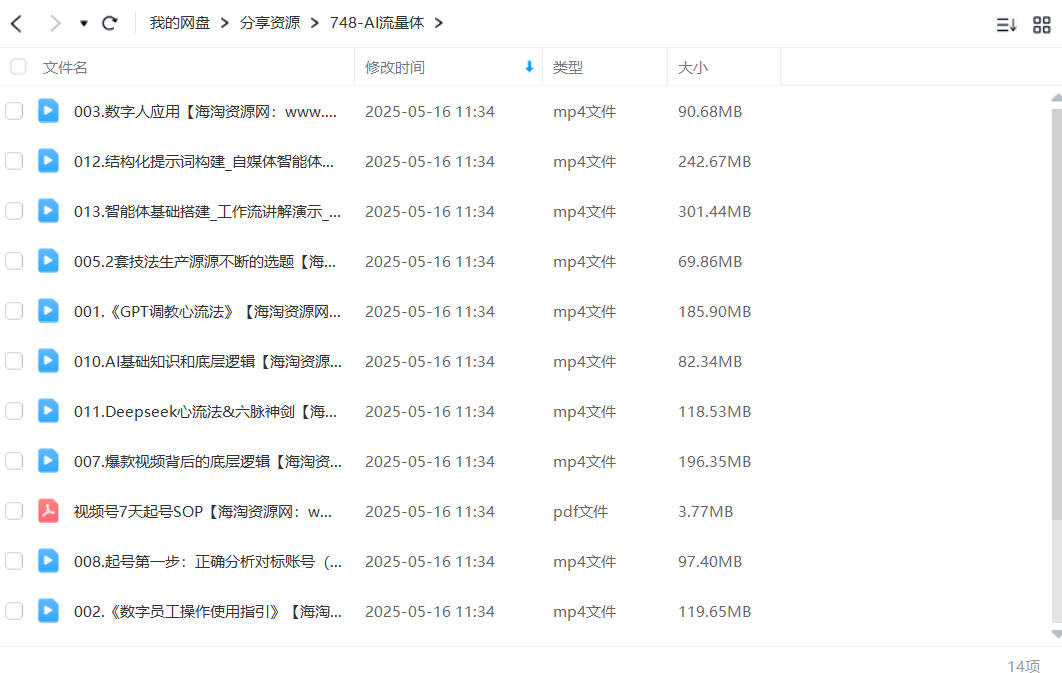
Task: Navigate to 我的网盘 breadcrumb
Action: point(179,23)
